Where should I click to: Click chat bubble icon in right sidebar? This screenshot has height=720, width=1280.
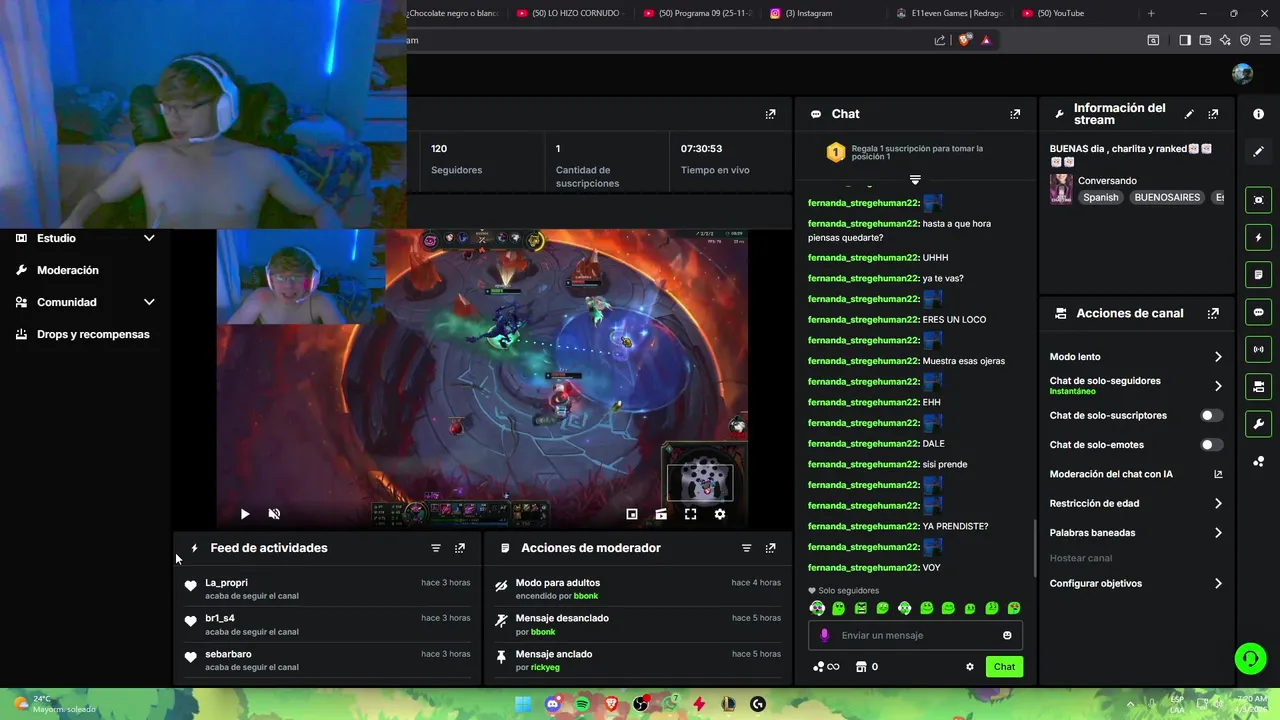(x=1259, y=312)
